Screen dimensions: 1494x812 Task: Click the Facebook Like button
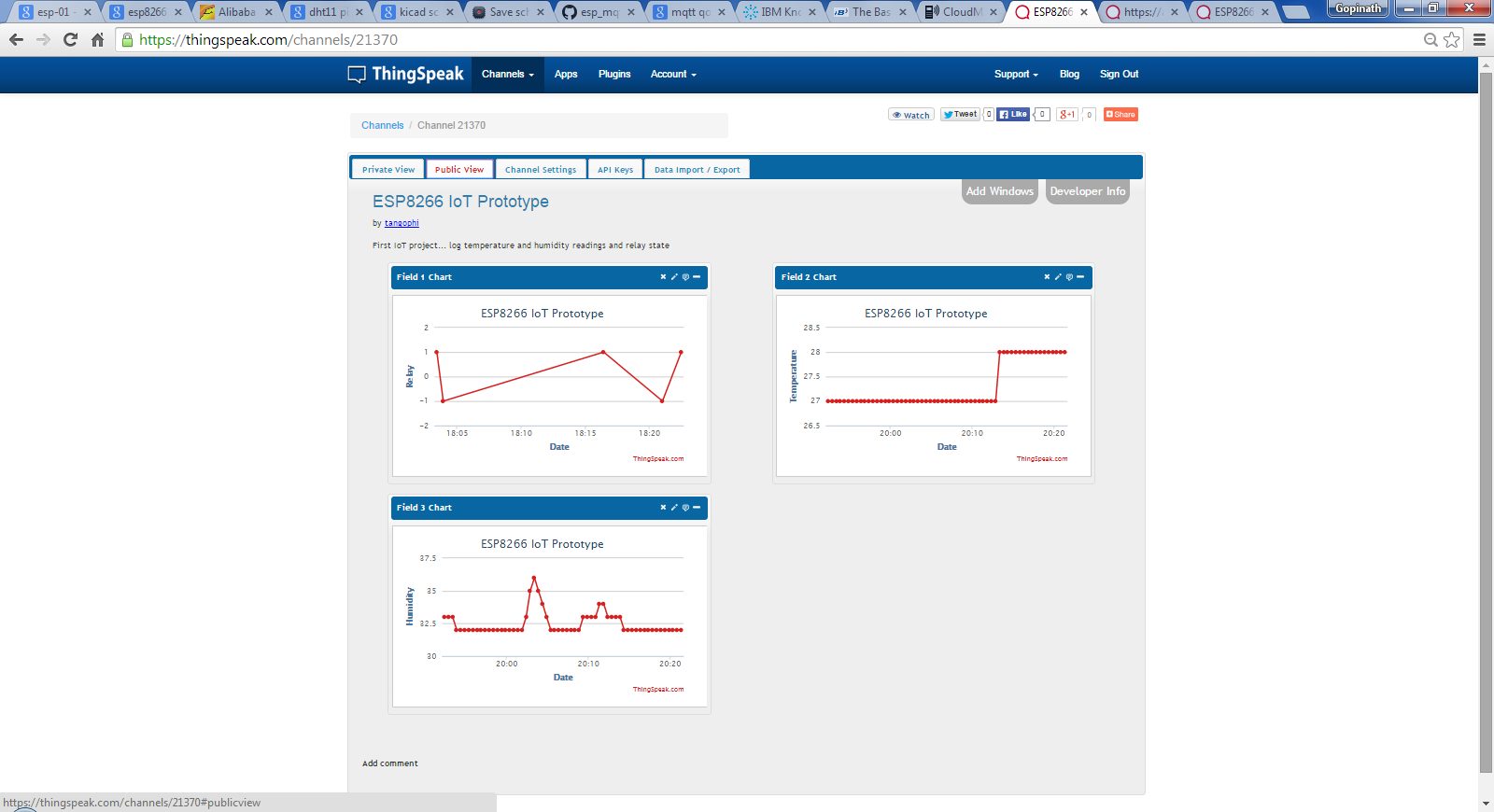(x=1013, y=115)
